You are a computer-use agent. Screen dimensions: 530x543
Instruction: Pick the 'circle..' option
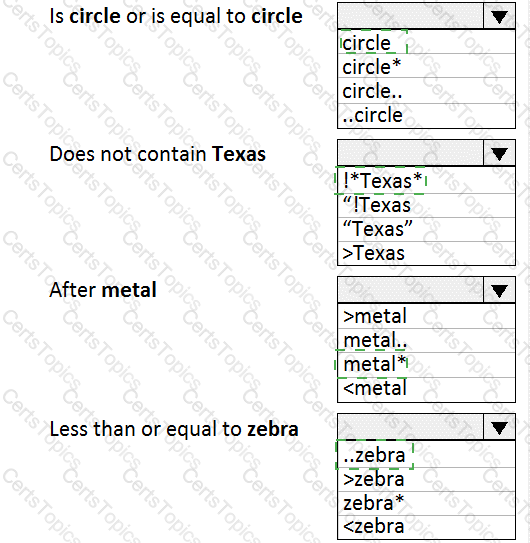tap(426, 90)
